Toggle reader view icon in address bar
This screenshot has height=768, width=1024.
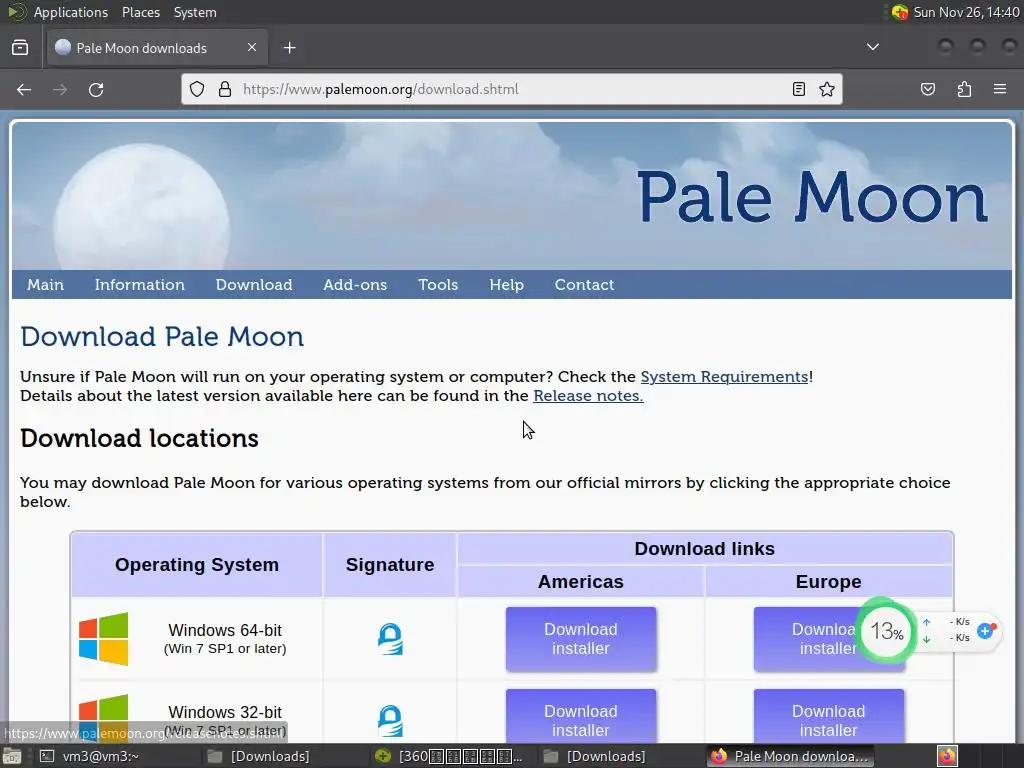coord(798,89)
